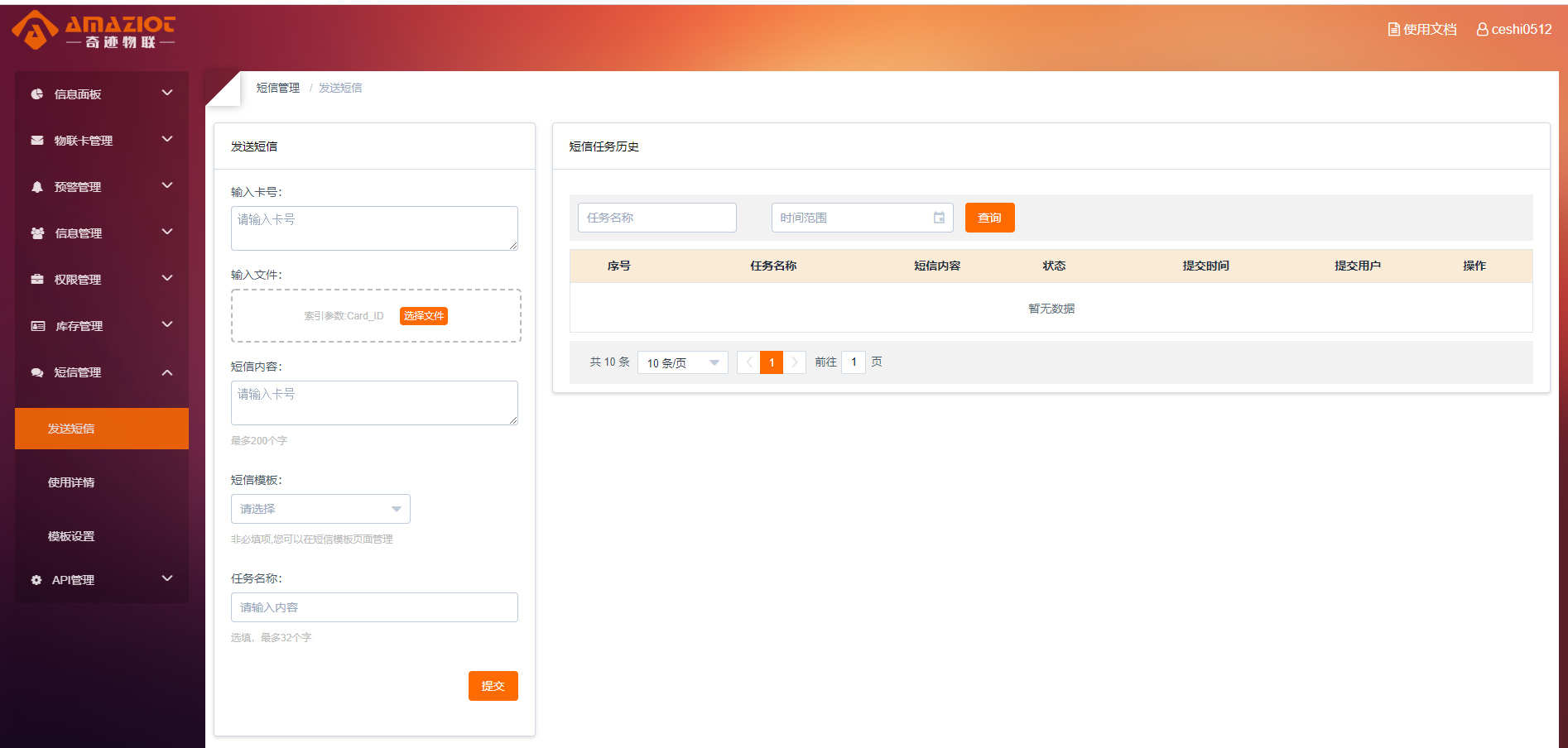Click the pie chart icon beside 信息面板
This screenshot has height=748, width=1568.
(37, 94)
